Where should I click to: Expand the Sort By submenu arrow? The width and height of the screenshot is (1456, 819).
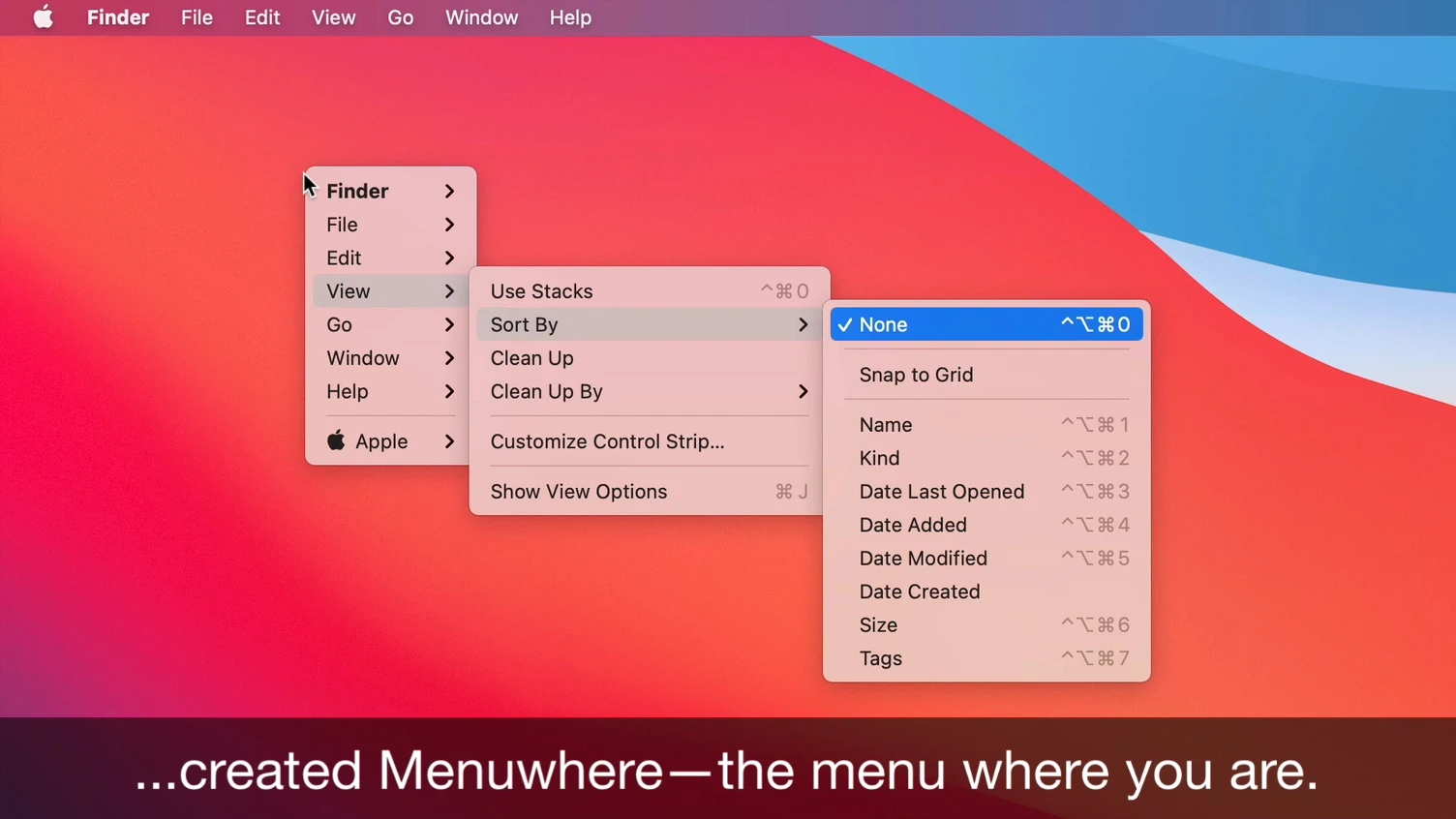click(803, 325)
